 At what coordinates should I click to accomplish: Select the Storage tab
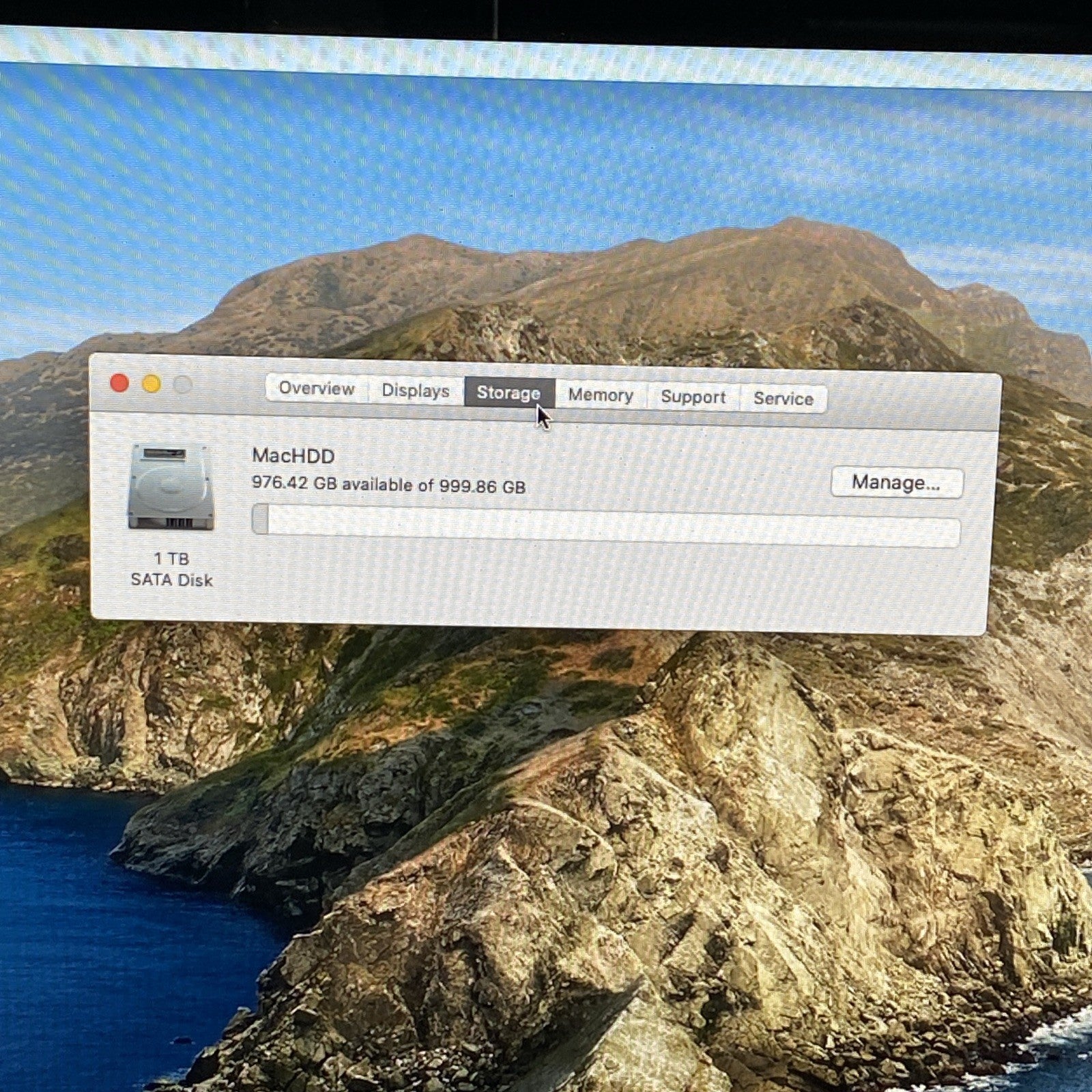pyautogui.click(x=508, y=392)
